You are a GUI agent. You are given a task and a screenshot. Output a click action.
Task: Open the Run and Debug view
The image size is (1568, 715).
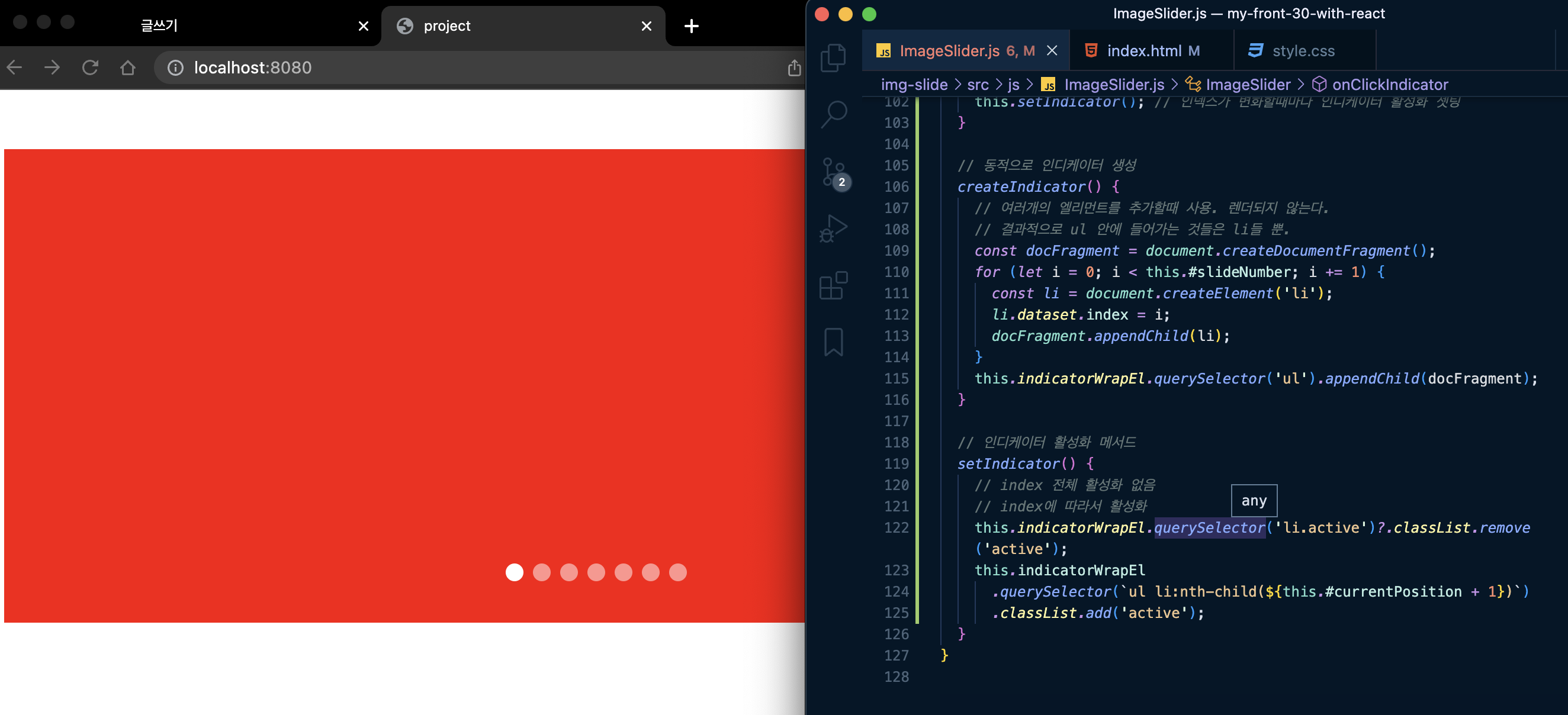(833, 228)
